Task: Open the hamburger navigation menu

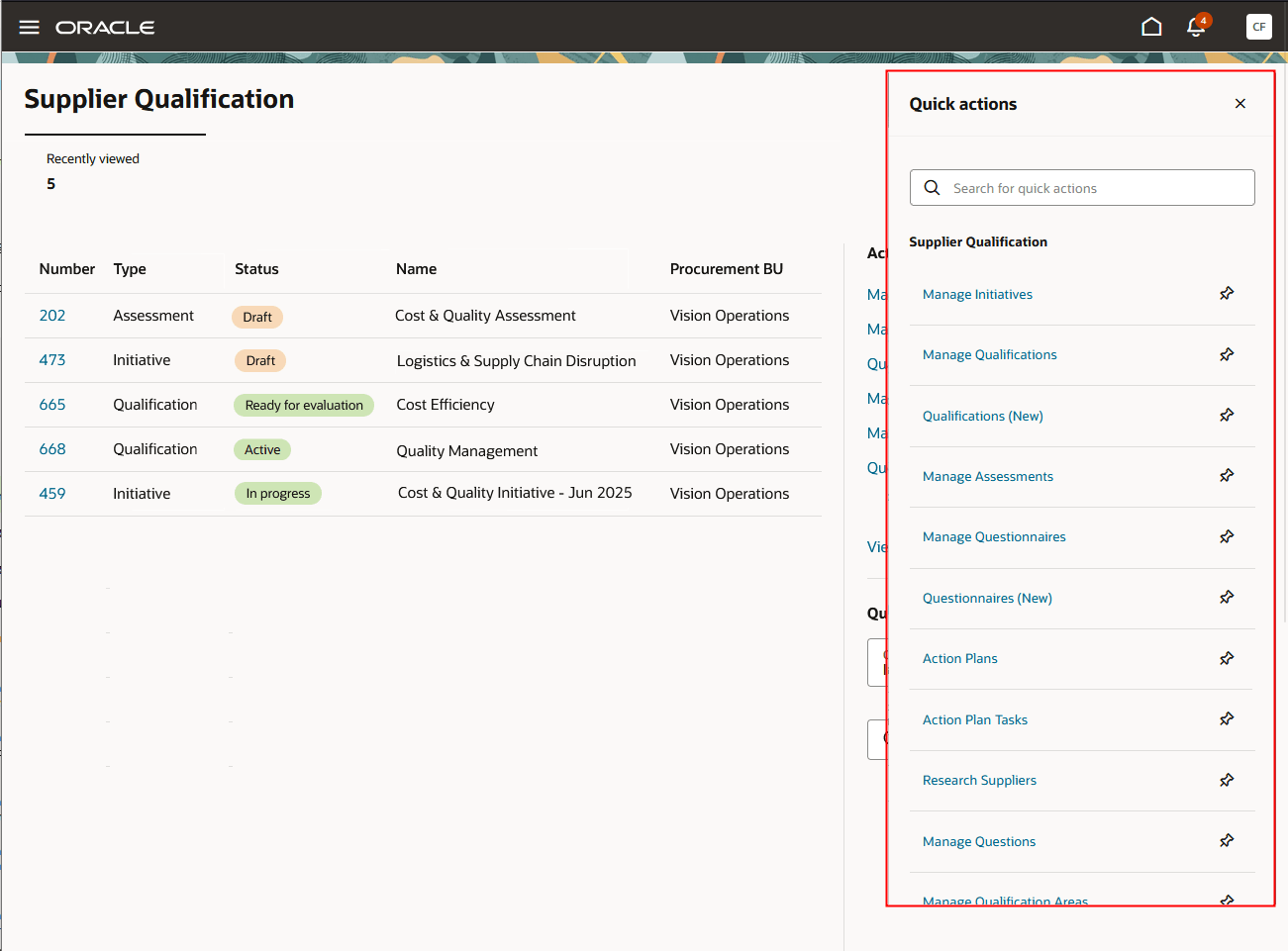Action: [30, 27]
